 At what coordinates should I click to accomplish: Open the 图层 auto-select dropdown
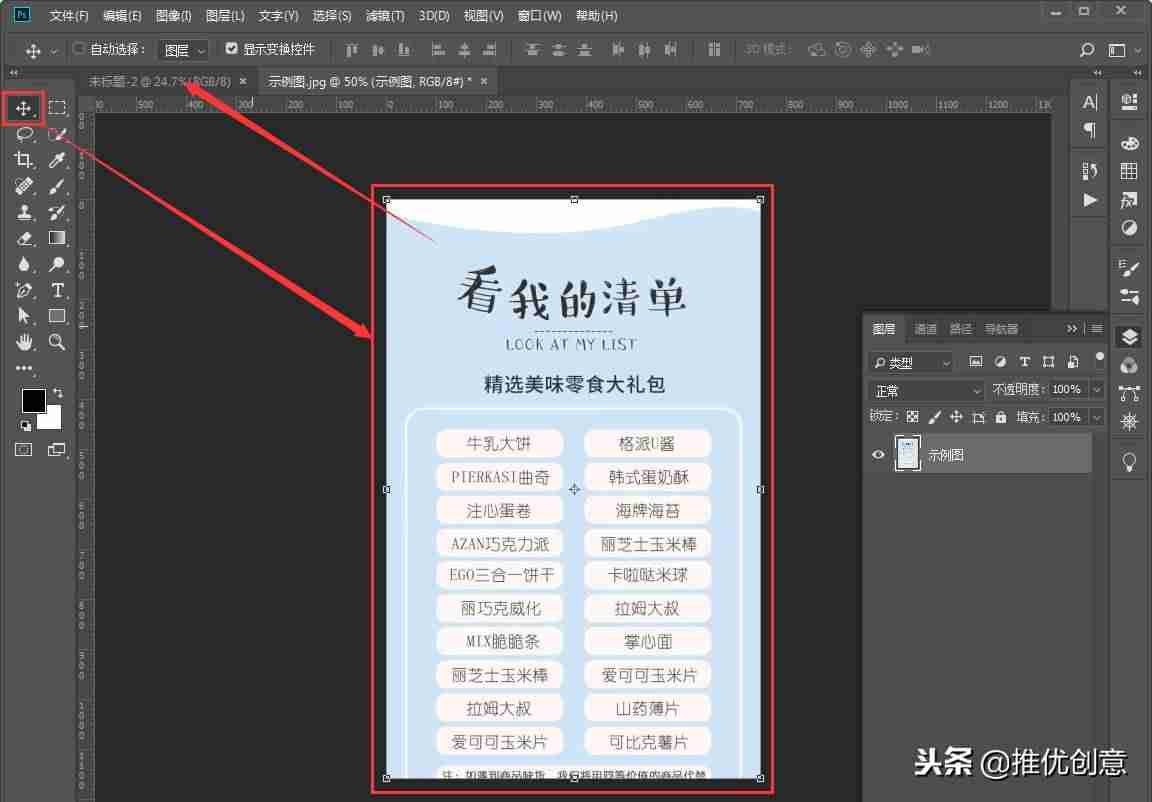coord(184,50)
